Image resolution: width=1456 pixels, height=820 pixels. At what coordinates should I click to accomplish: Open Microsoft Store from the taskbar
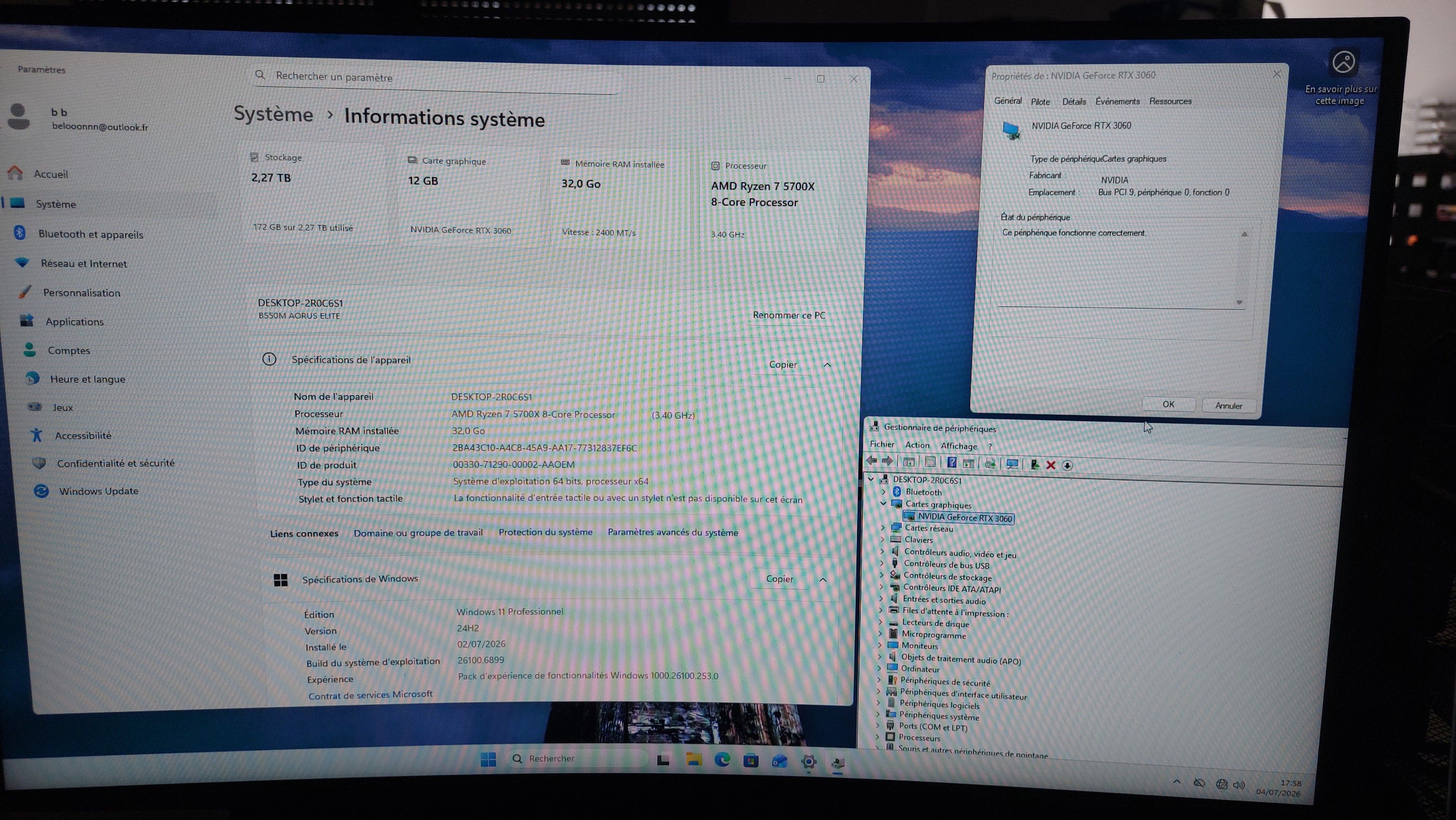click(751, 761)
